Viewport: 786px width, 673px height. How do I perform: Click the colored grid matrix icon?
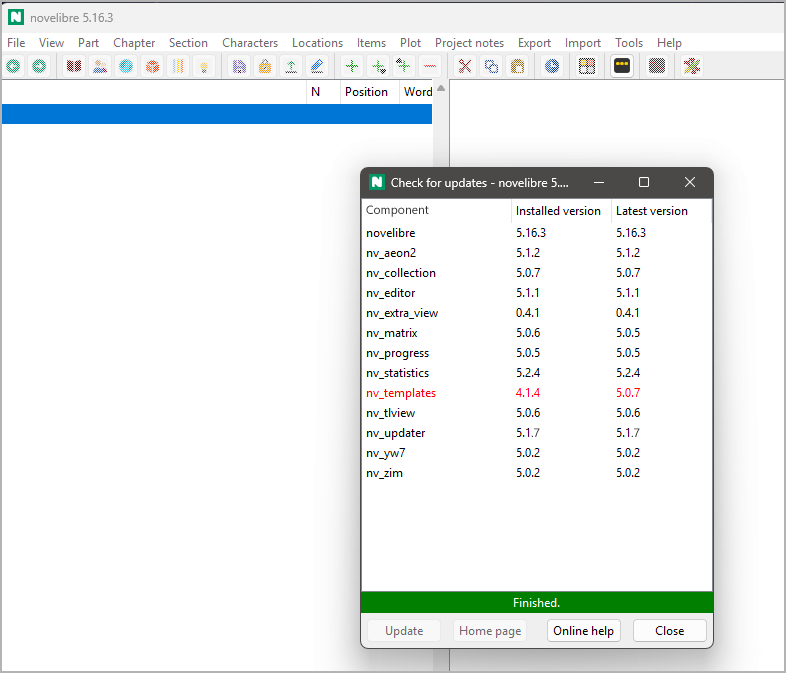pos(587,66)
